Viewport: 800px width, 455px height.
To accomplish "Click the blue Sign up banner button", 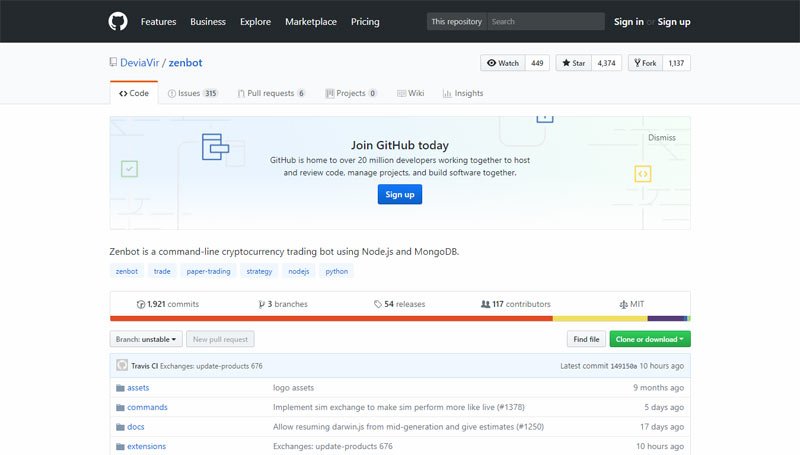I will pyautogui.click(x=399, y=194).
